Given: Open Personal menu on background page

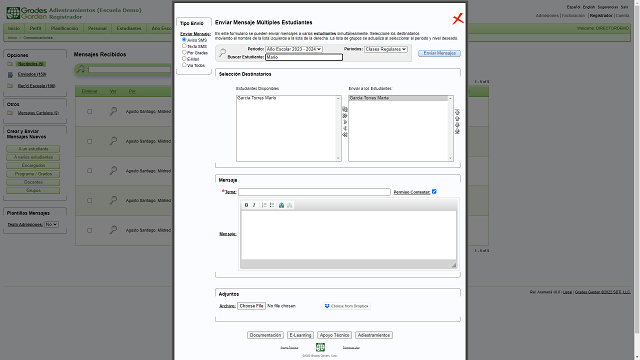Looking at the screenshot, I should tap(97, 29).
